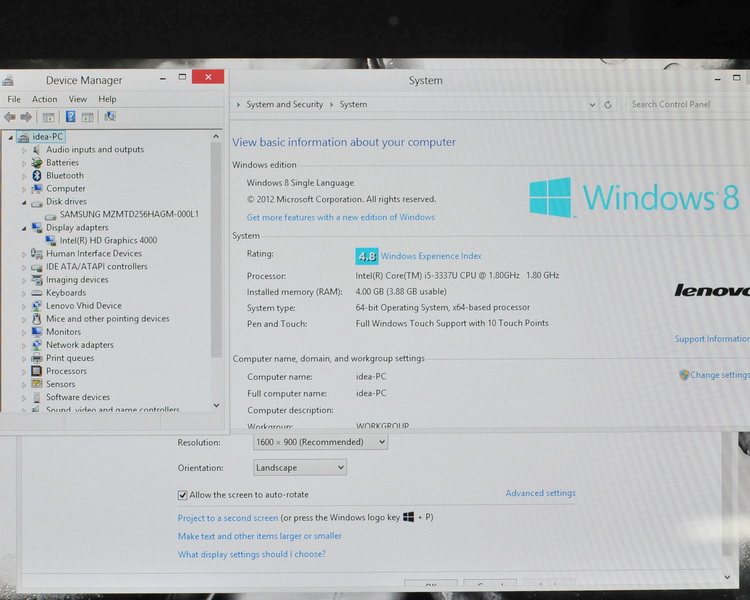Viewport: 750px width, 600px height.
Task: Open the File menu in Device Manager
Action: (x=14, y=99)
